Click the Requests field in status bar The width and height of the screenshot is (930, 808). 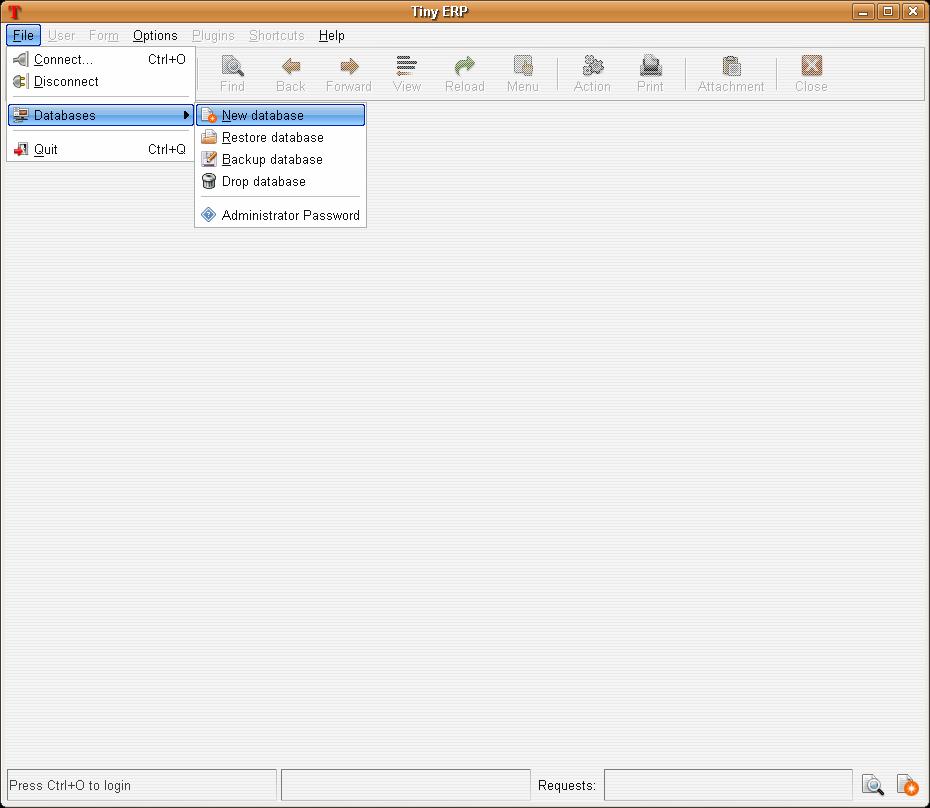(728, 785)
